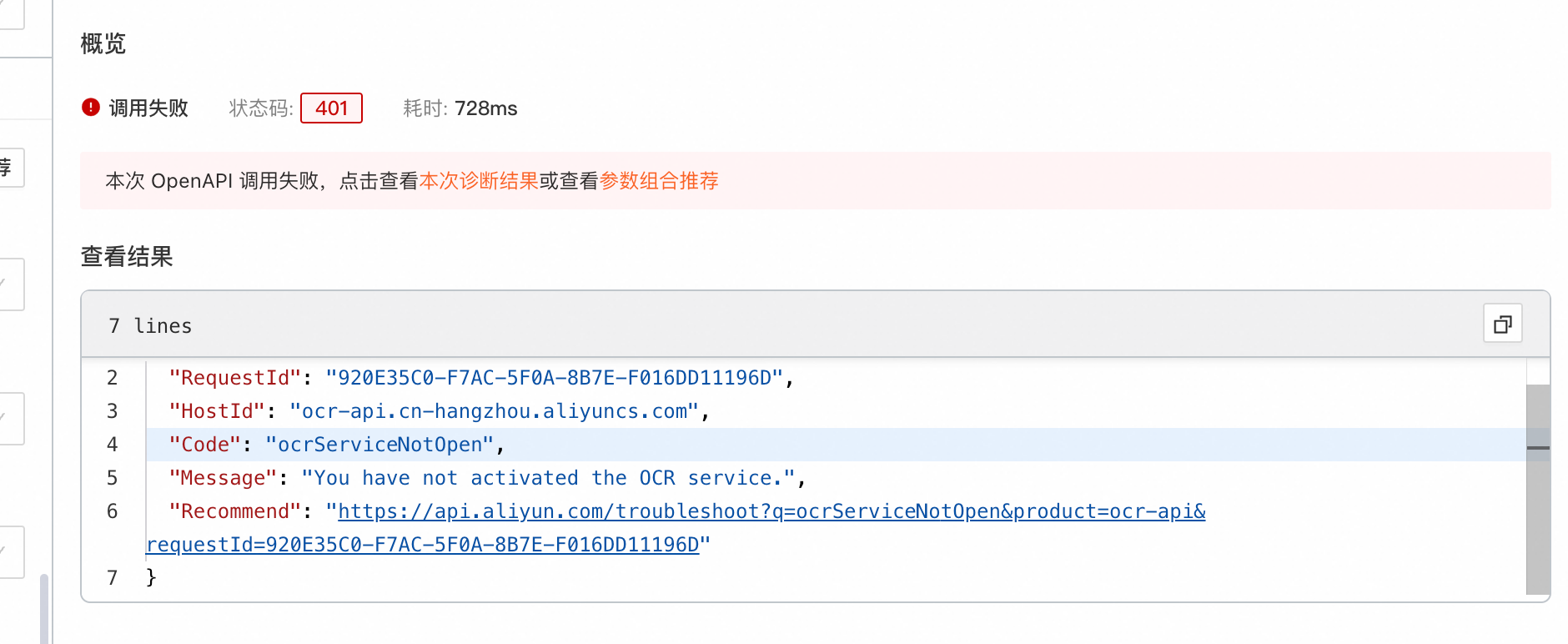Image resolution: width=1568 pixels, height=644 pixels.
Task: Expand the cut-off dropdown left of line number 3
Action: [10, 418]
